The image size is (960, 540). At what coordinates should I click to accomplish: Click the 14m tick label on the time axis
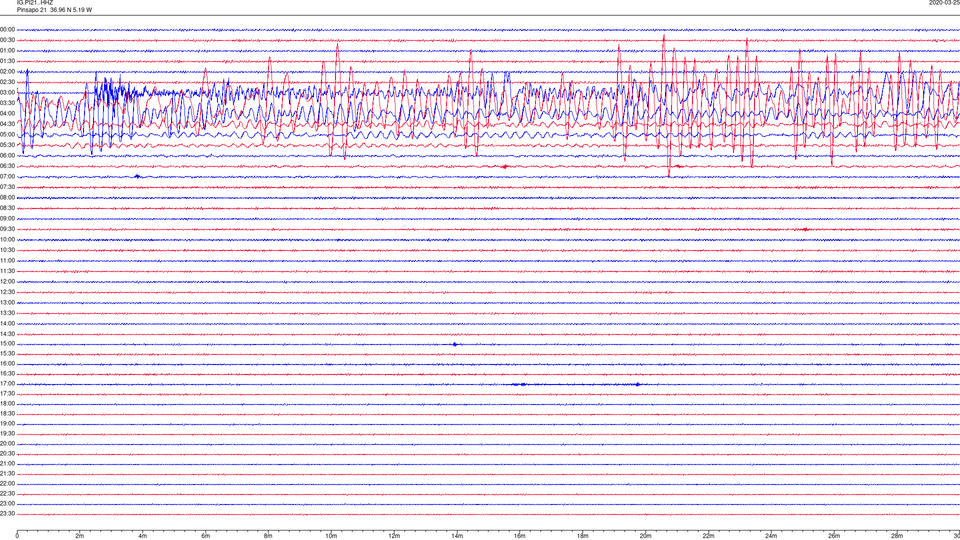[x=457, y=536]
